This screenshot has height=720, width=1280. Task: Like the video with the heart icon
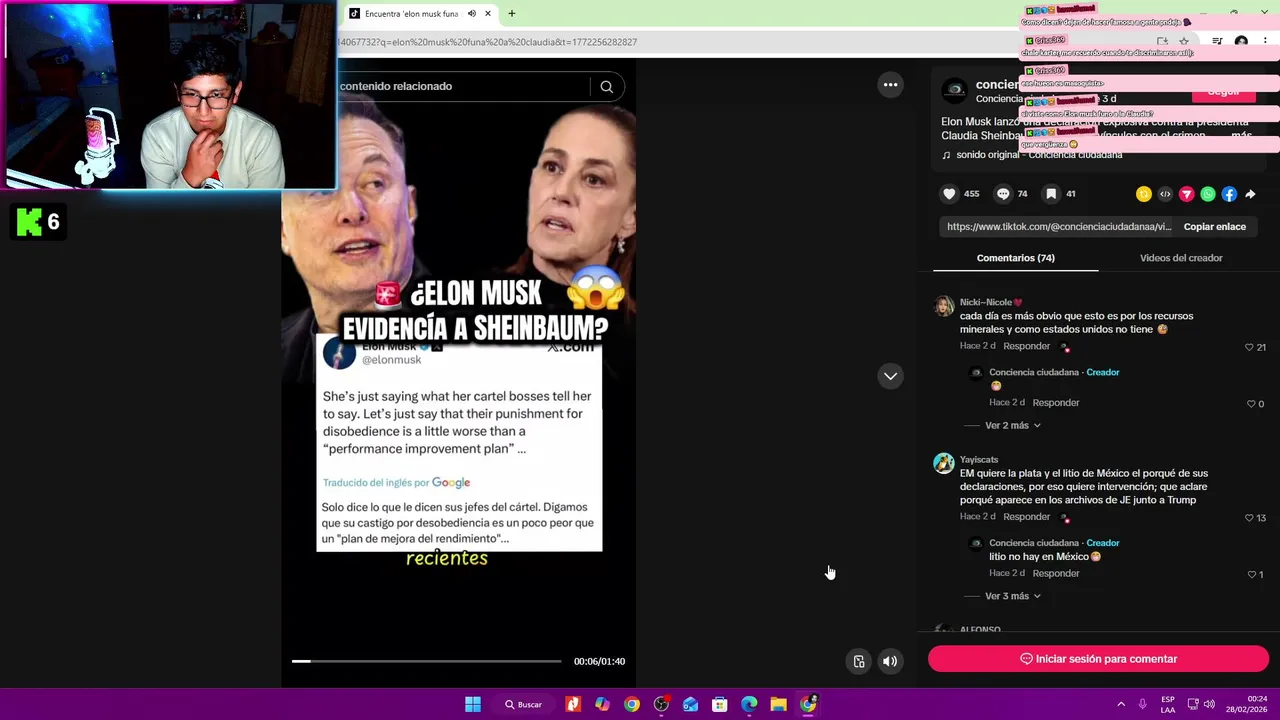point(949,194)
